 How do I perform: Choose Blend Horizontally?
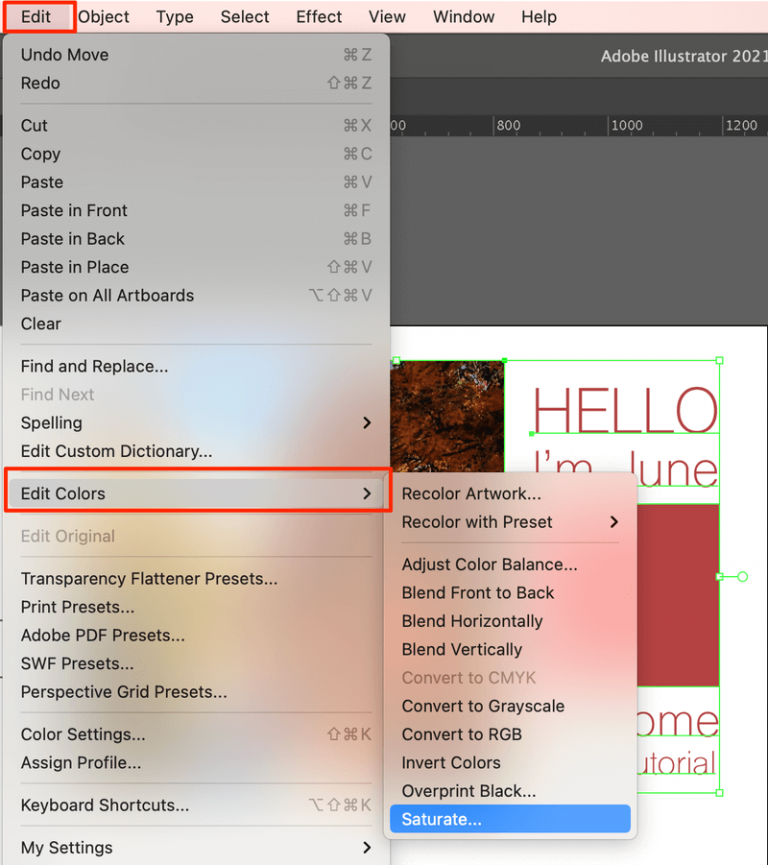pos(510,621)
